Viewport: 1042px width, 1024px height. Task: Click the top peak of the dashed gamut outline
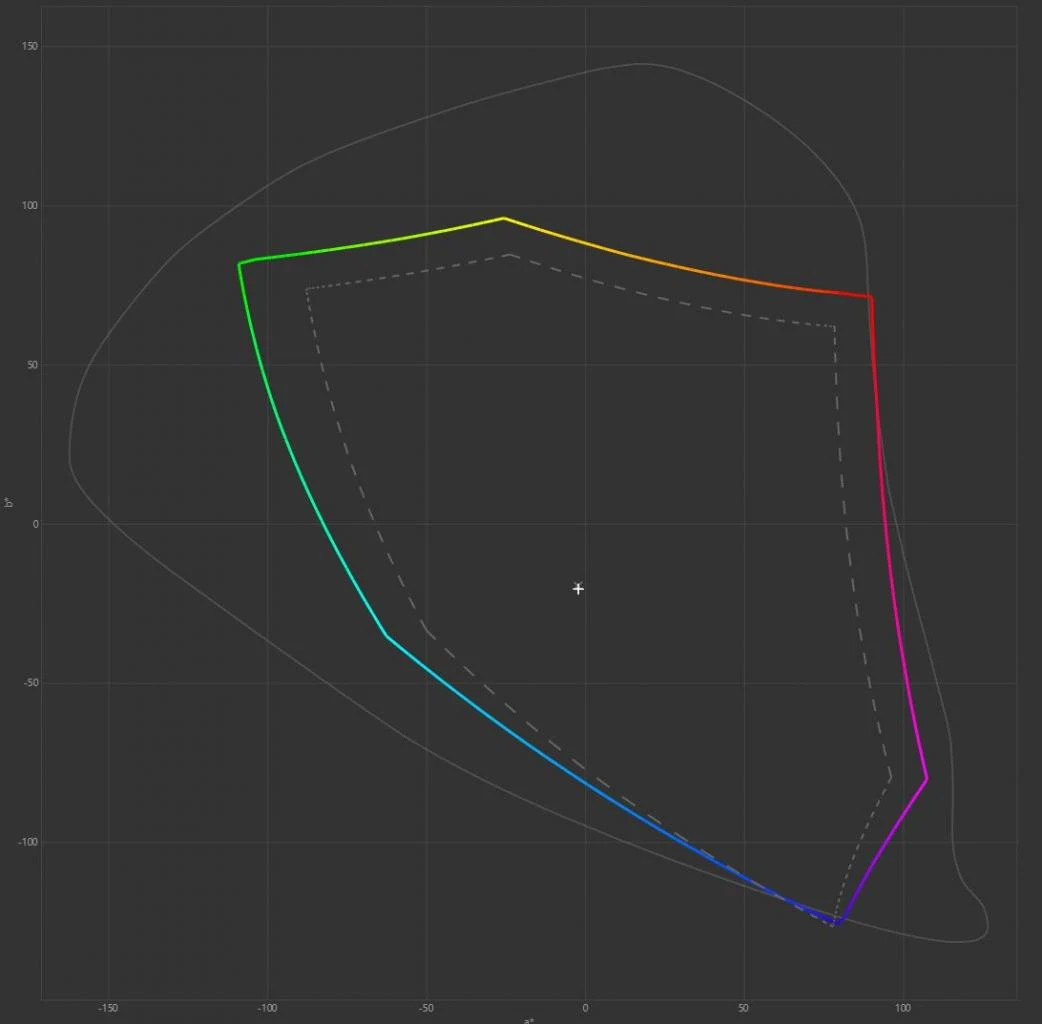tap(509, 254)
